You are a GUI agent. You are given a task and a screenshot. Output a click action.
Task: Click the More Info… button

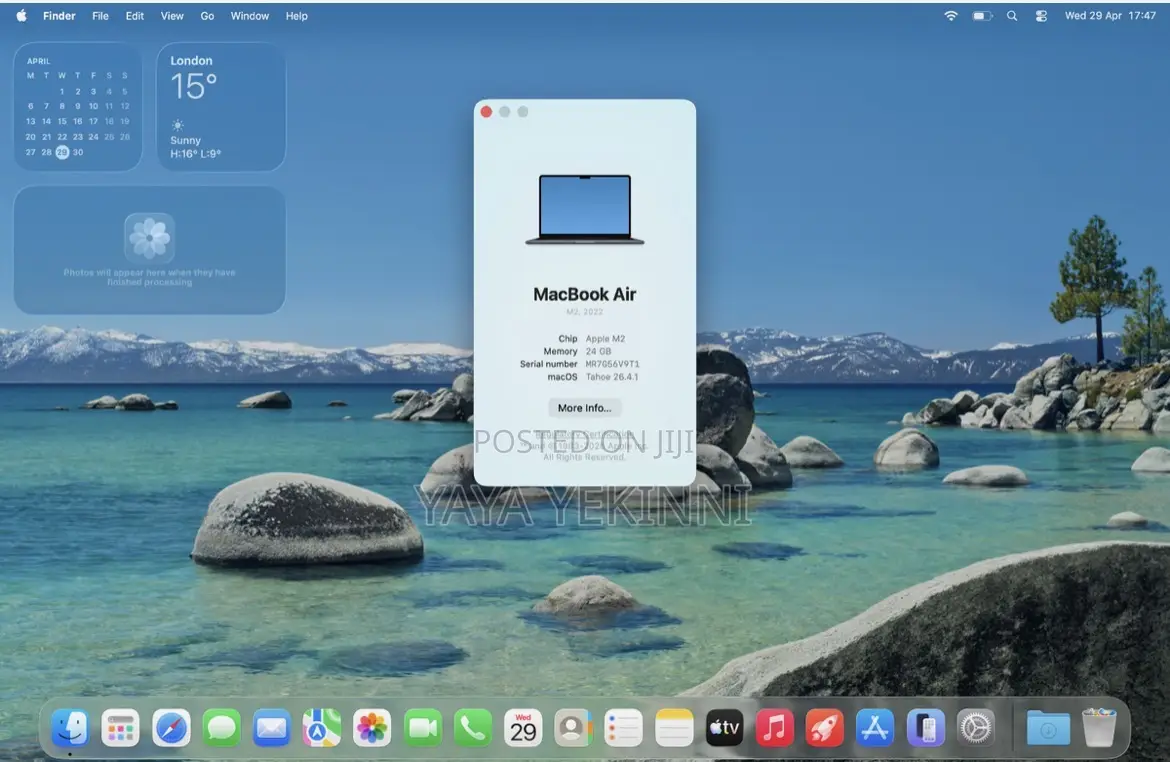584,407
